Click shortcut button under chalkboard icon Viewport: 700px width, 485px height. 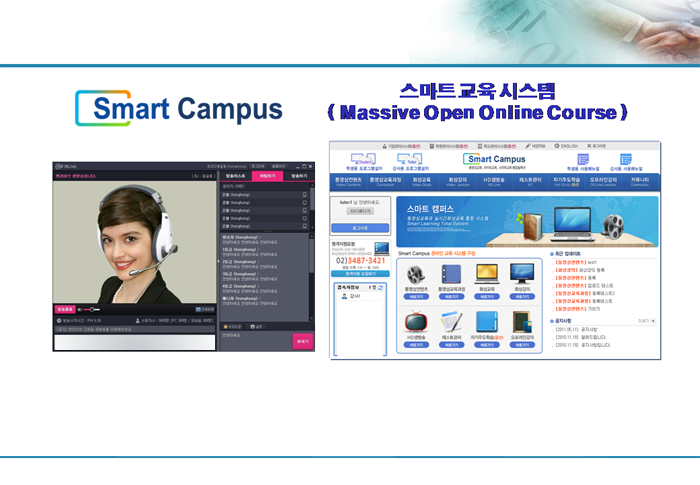click(x=522, y=345)
